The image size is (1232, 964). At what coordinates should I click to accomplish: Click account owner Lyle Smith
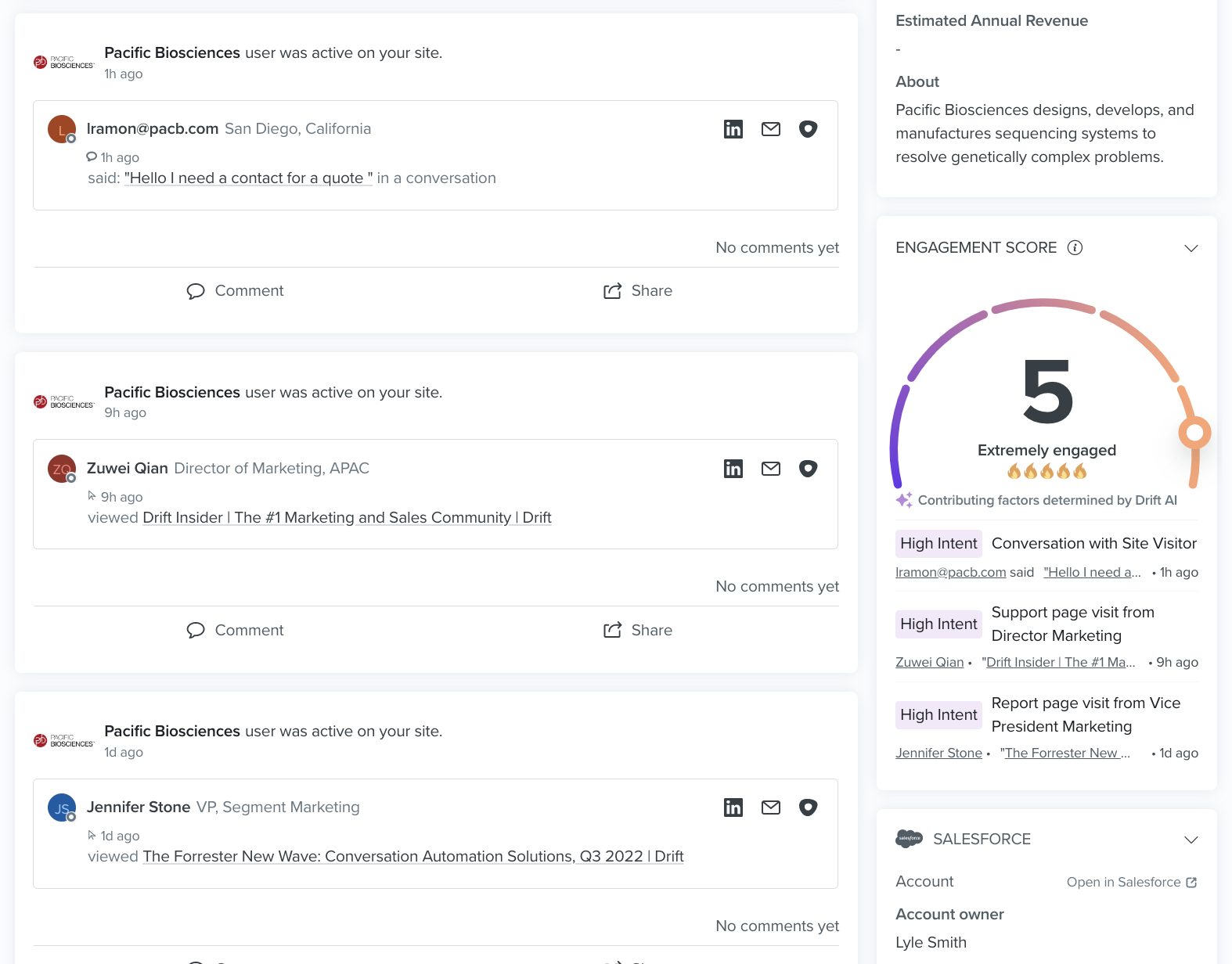pos(931,943)
